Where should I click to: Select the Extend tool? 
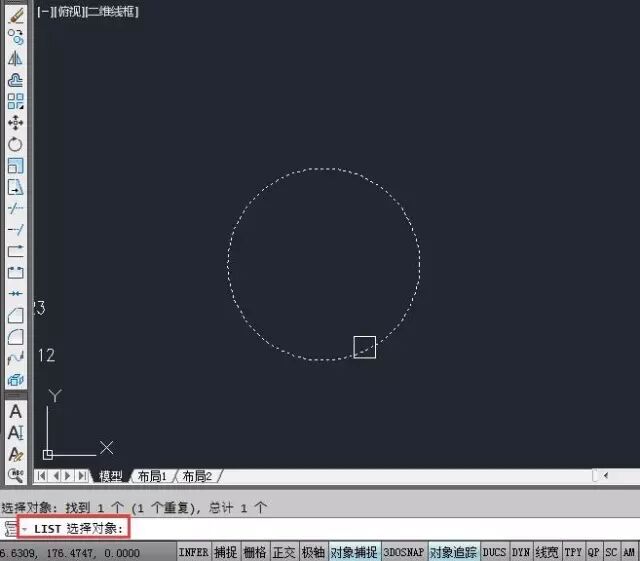coord(16,230)
